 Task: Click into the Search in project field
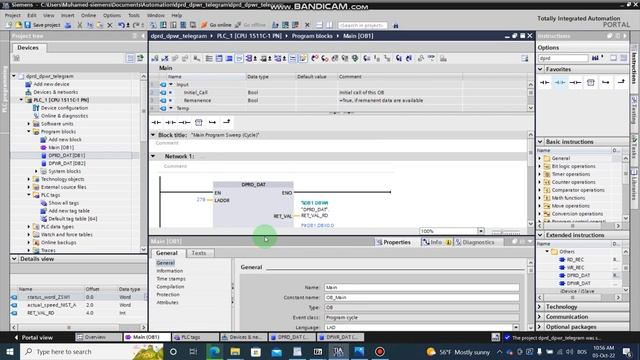click(363, 25)
